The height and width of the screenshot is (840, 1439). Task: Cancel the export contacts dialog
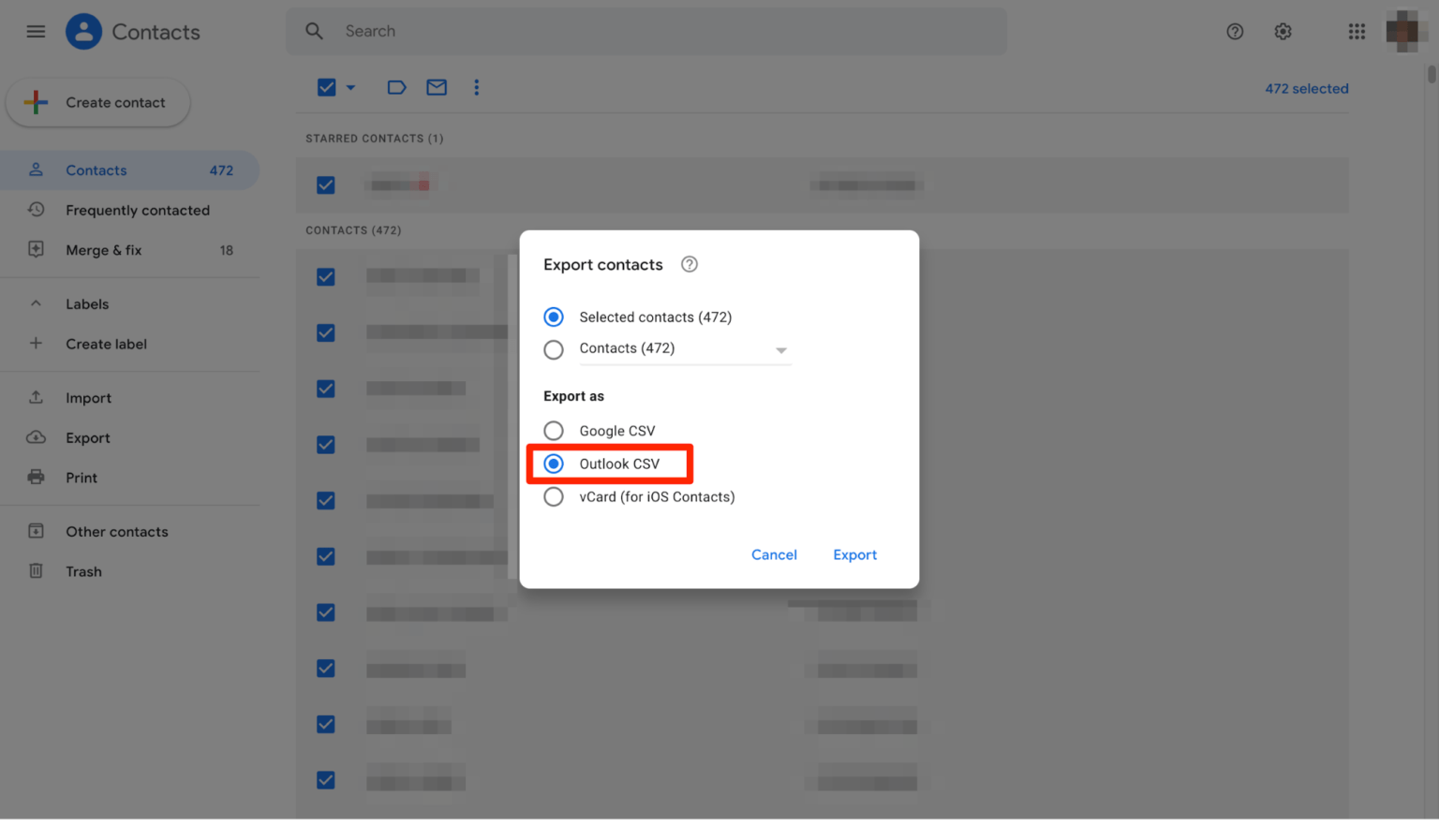pos(774,554)
